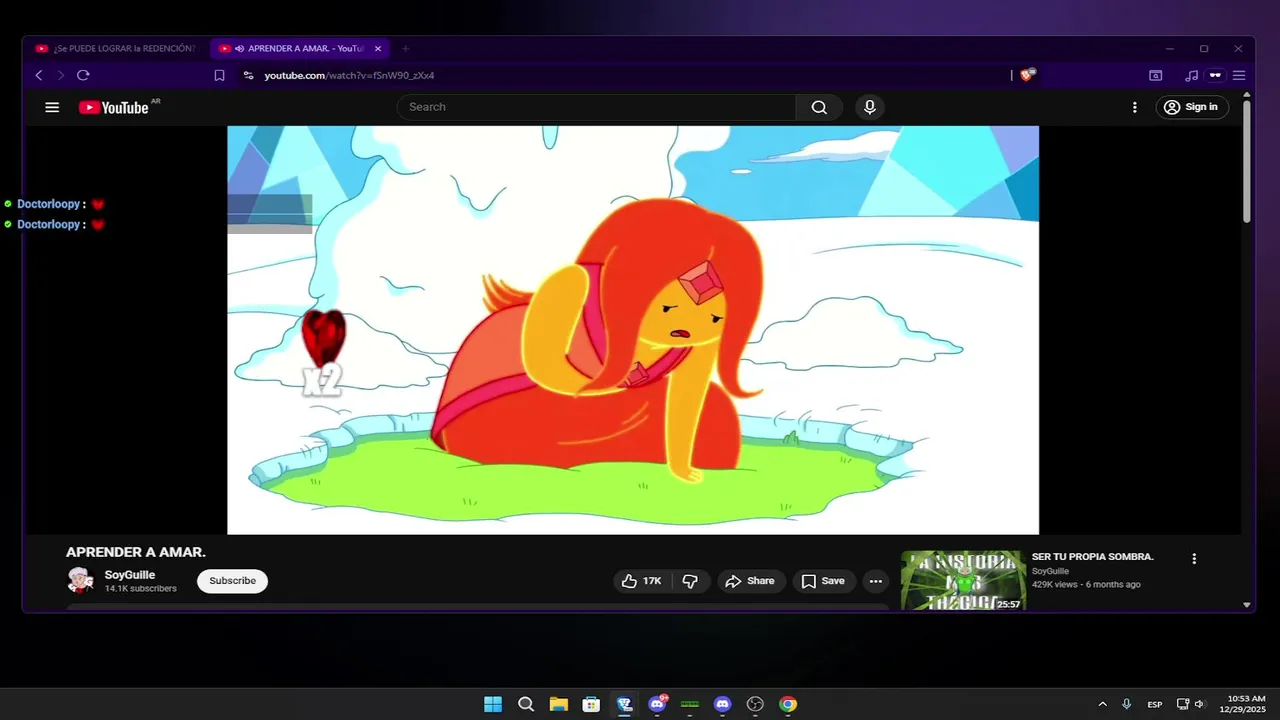Open Discord with notification badge in taskbar

pos(657,704)
